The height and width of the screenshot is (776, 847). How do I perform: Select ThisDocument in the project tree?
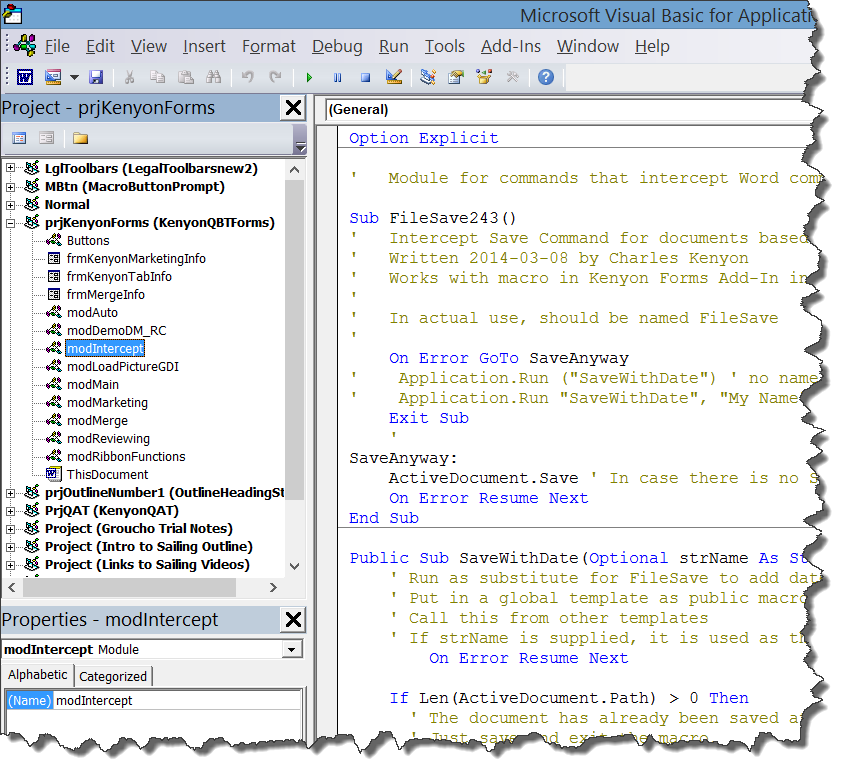[107, 475]
